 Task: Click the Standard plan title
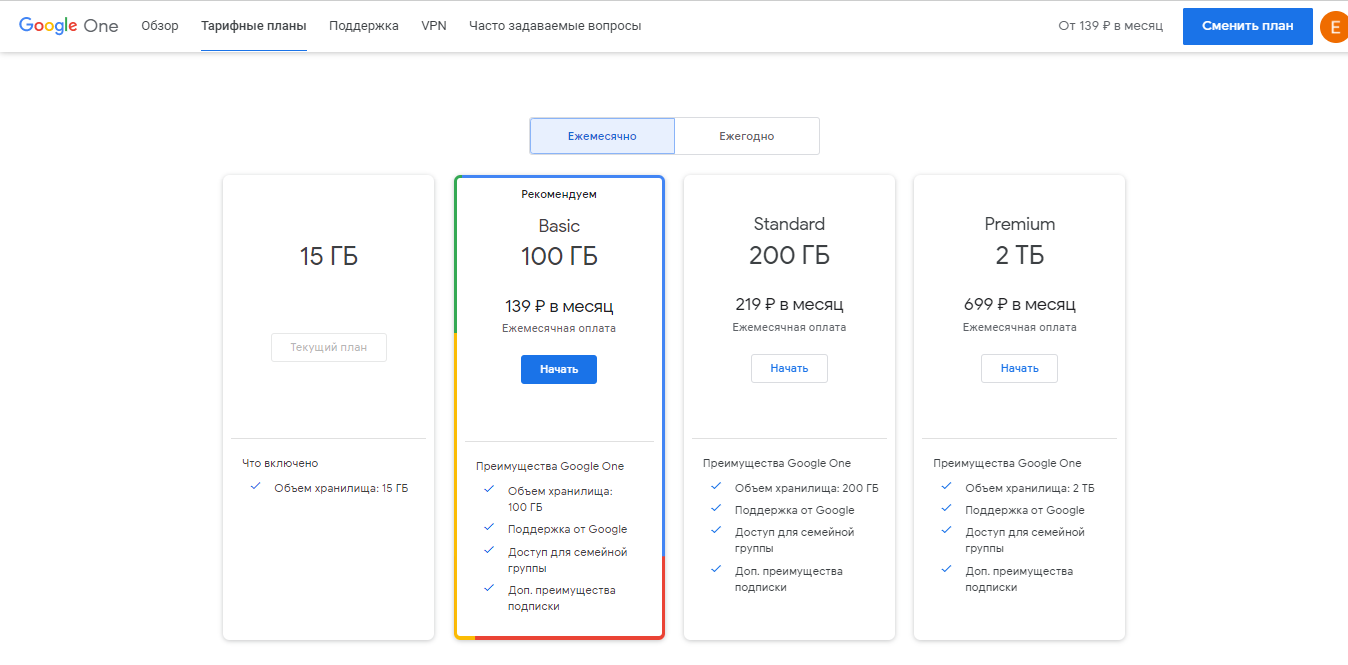coord(789,224)
